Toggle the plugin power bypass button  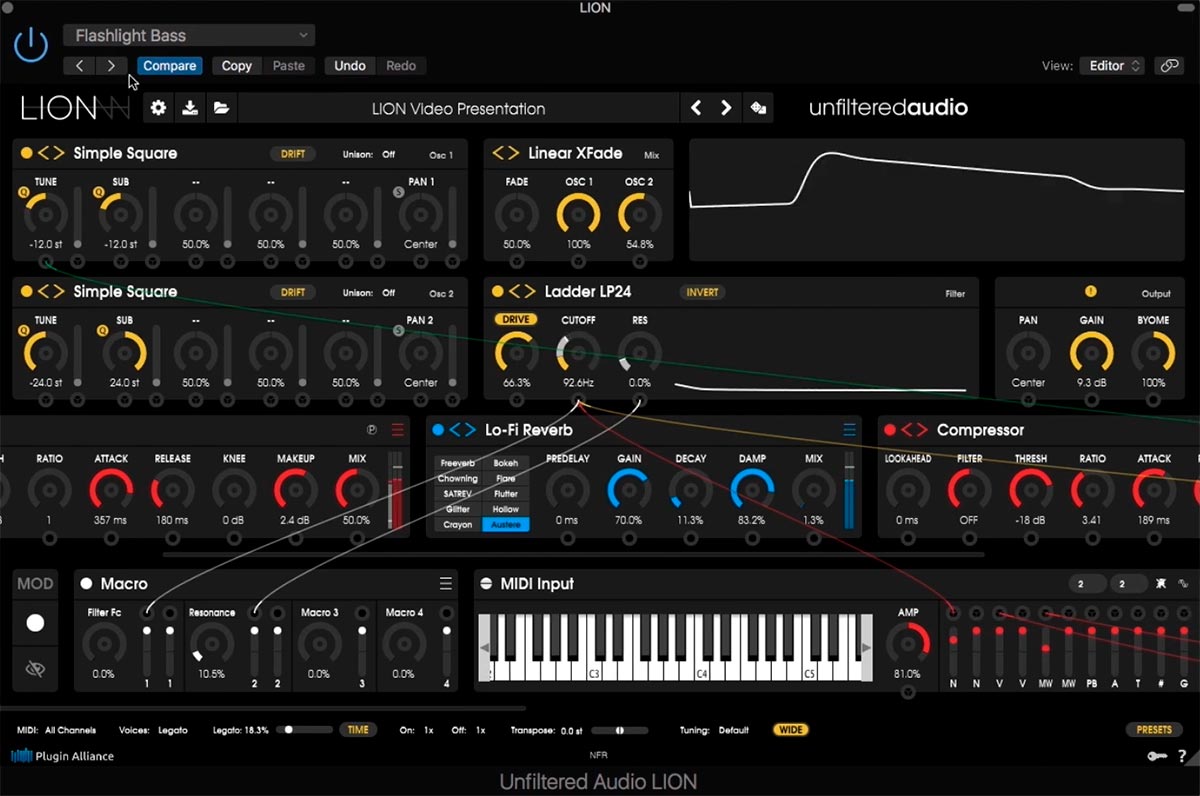(x=32, y=45)
